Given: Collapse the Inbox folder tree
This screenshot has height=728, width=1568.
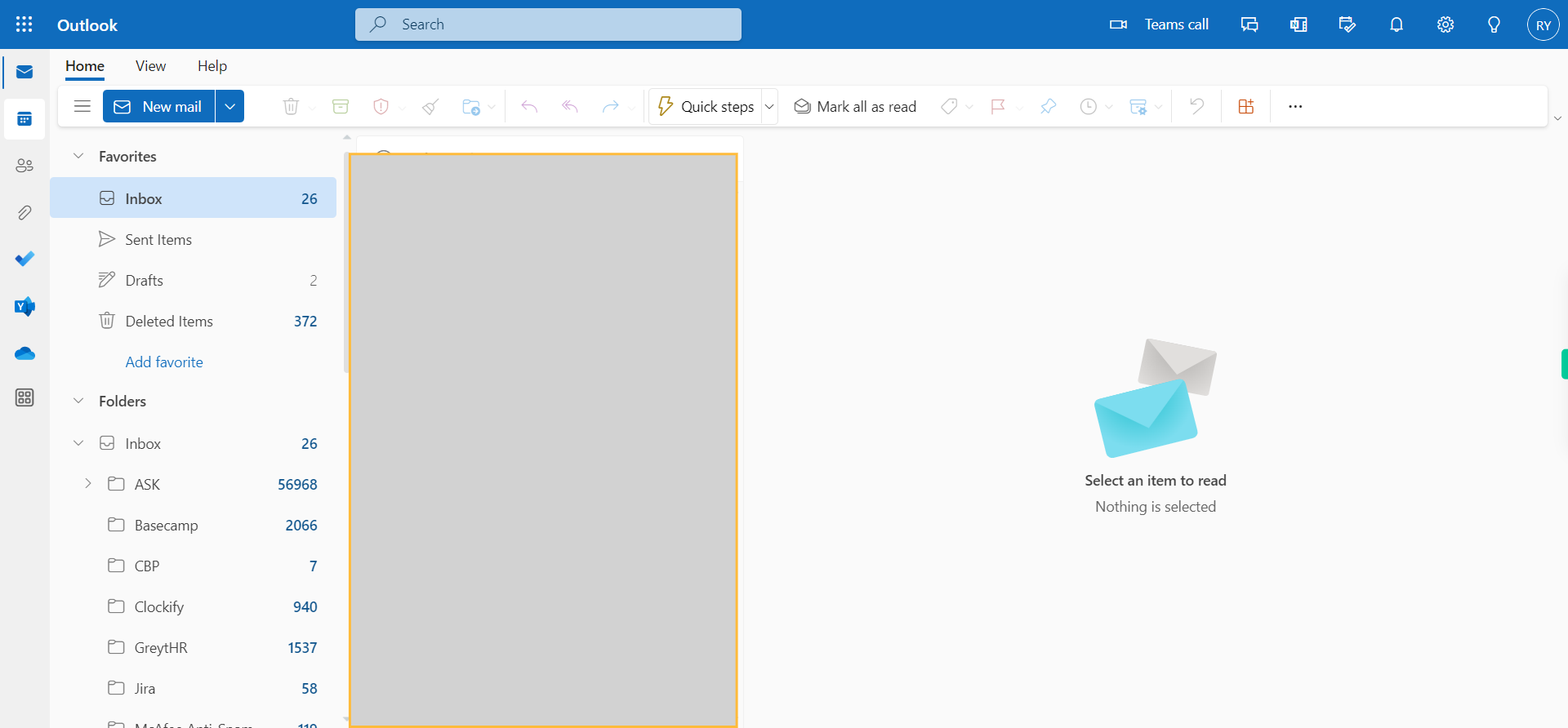Looking at the screenshot, I should pyautogui.click(x=78, y=443).
